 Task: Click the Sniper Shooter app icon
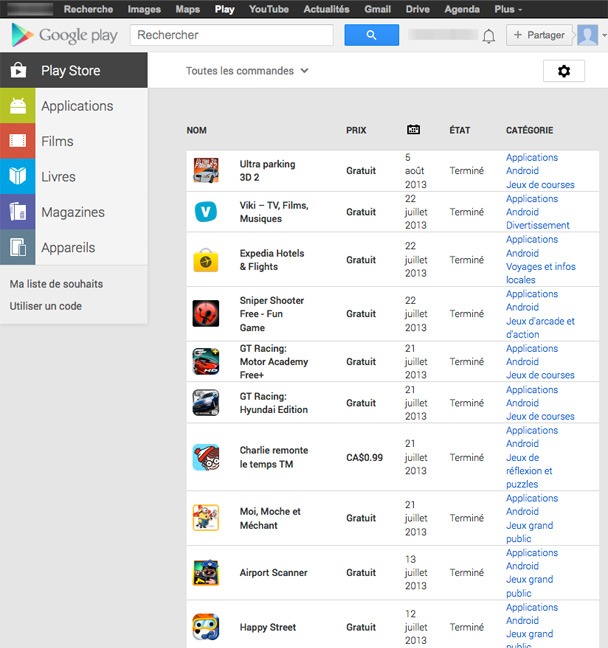[x=206, y=313]
